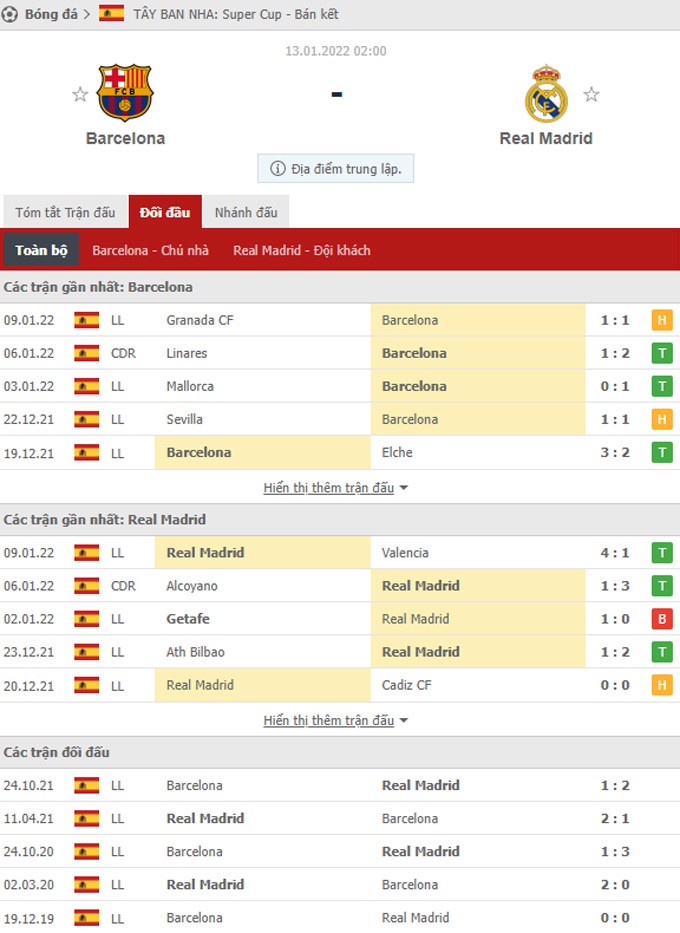Click the Real Madrid team name under its crest
Image resolution: width=680 pixels, height=933 pixels.
[x=546, y=138]
